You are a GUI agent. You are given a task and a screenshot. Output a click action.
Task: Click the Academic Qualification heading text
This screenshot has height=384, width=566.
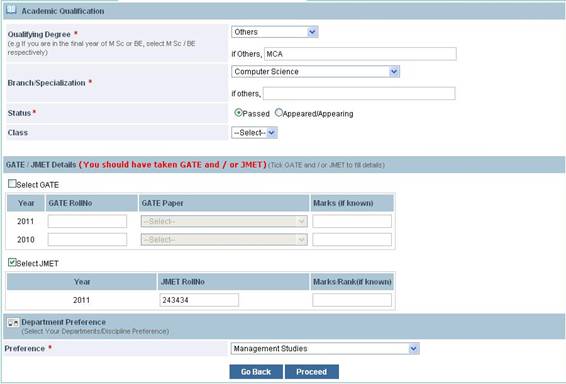pos(63,11)
